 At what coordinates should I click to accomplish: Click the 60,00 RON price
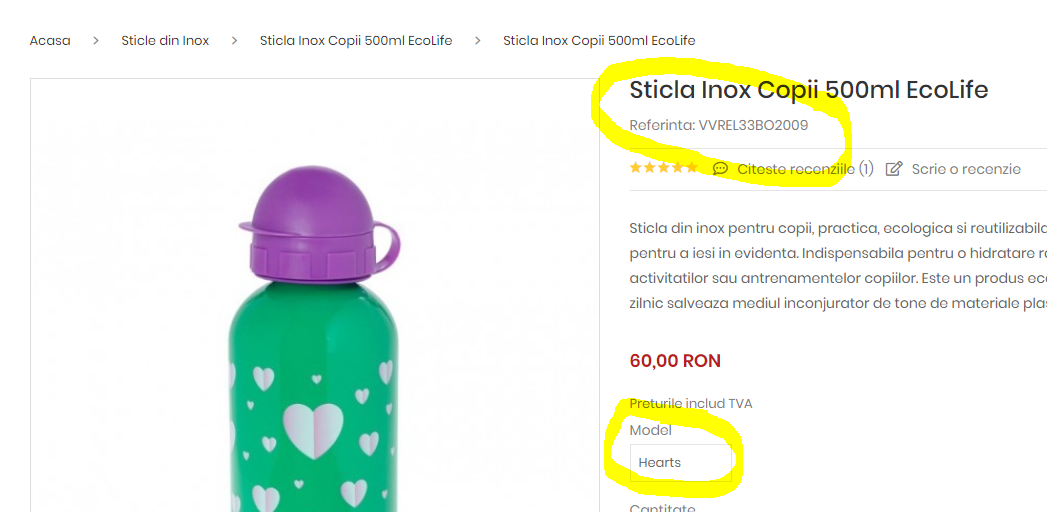click(x=675, y=361)
